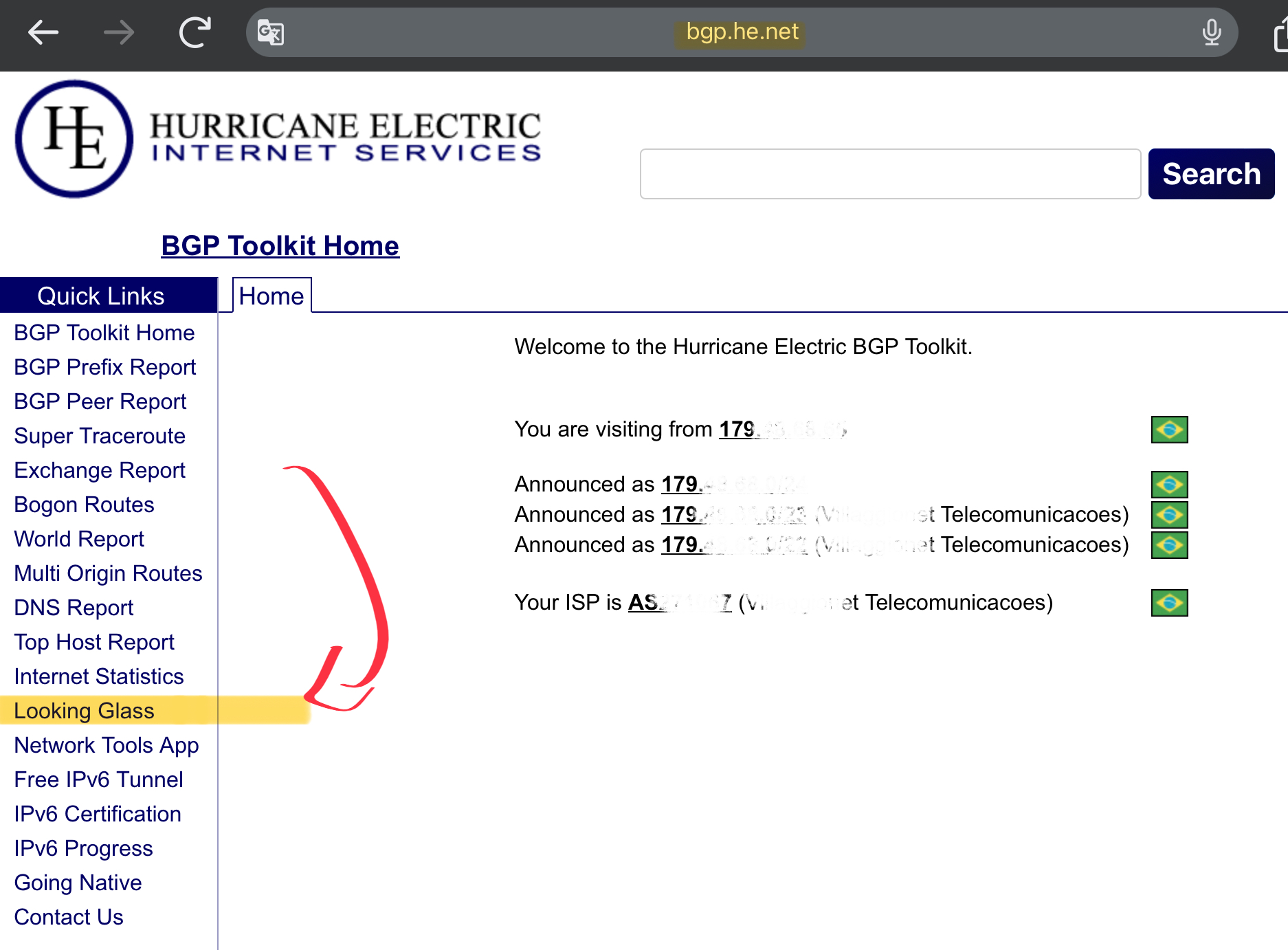Click the Welcome to Hurricane Electric BGP Toolkit text
This screenshot has height=950, width=1288.
pos(743,346)
